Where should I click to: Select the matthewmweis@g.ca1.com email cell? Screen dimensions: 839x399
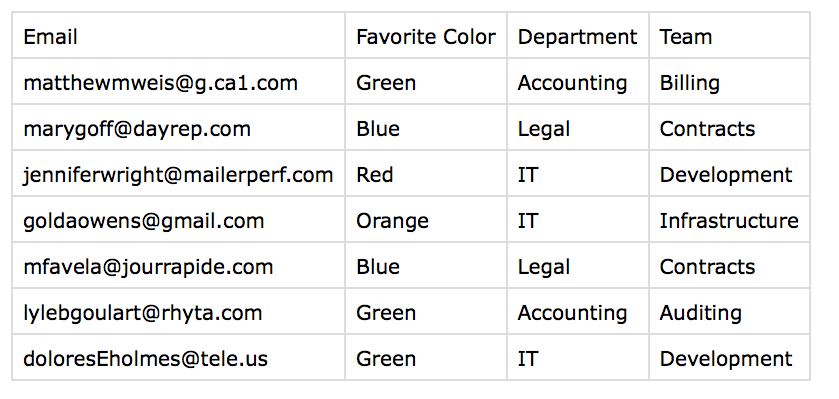(178, 81)
